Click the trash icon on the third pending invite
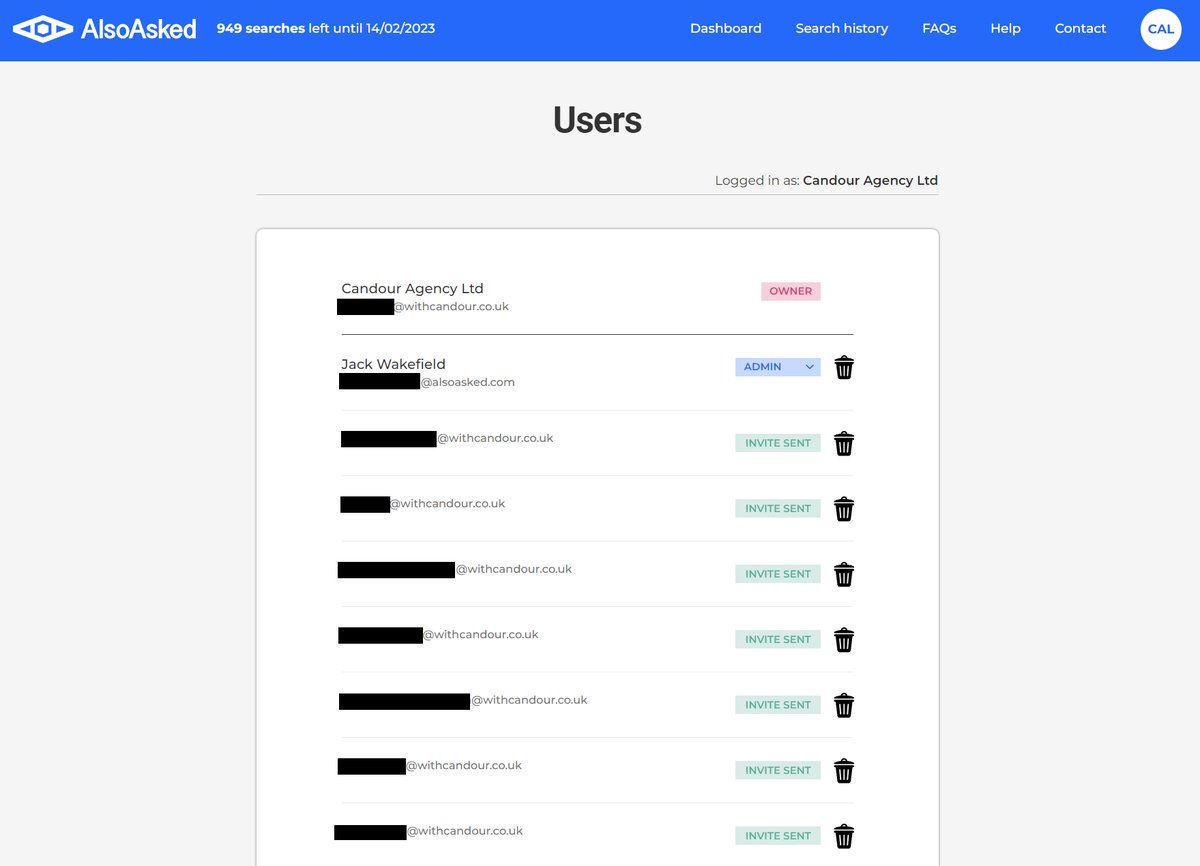 tap(844, 574)
